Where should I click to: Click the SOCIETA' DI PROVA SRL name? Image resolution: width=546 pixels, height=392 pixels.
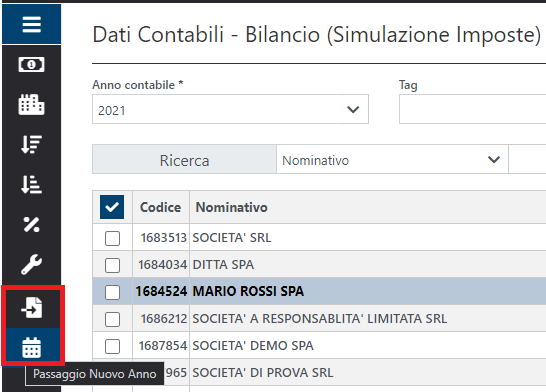pos(263,373)
